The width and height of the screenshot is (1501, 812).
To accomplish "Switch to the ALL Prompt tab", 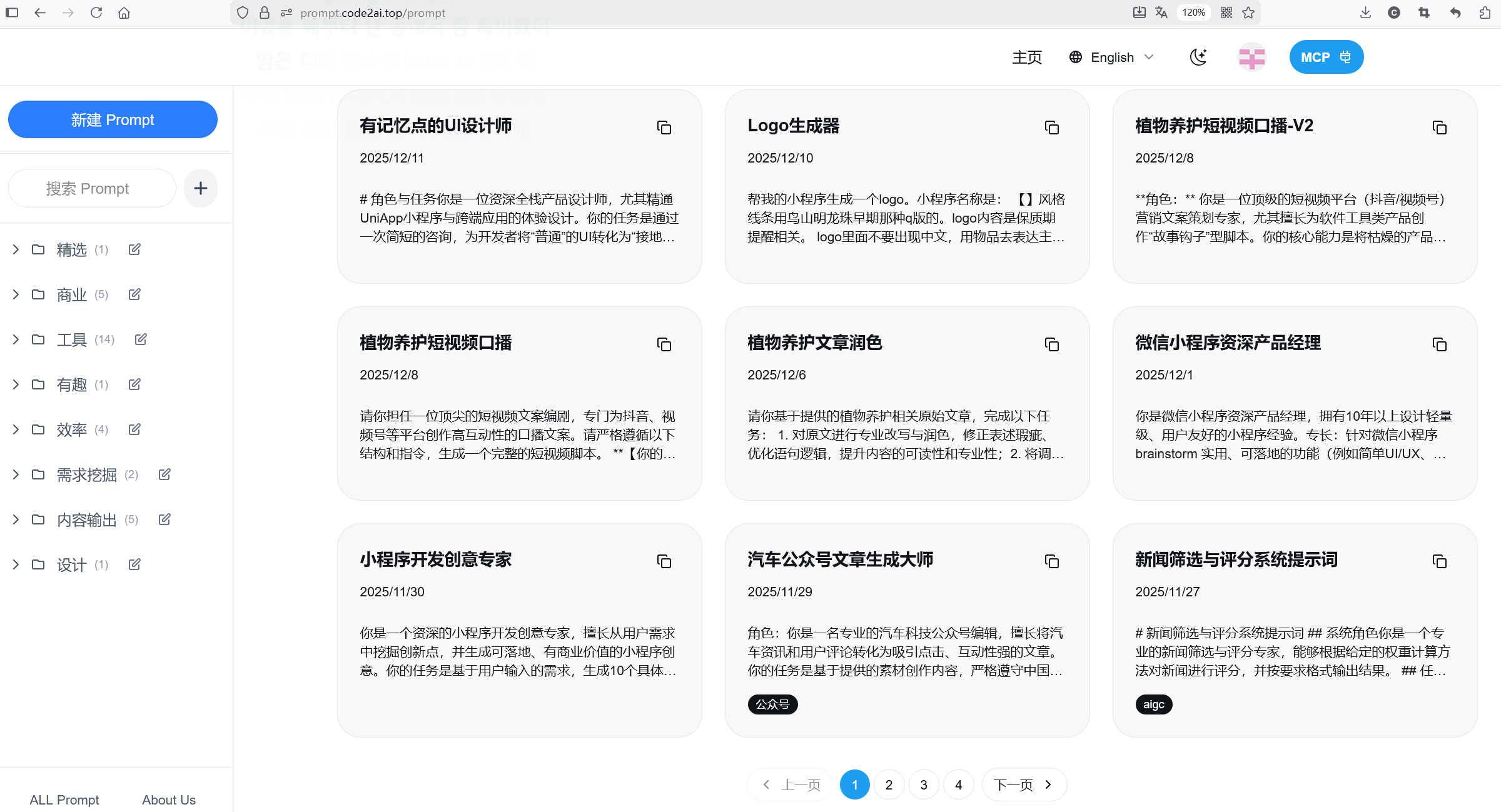I will coord(64,799).
